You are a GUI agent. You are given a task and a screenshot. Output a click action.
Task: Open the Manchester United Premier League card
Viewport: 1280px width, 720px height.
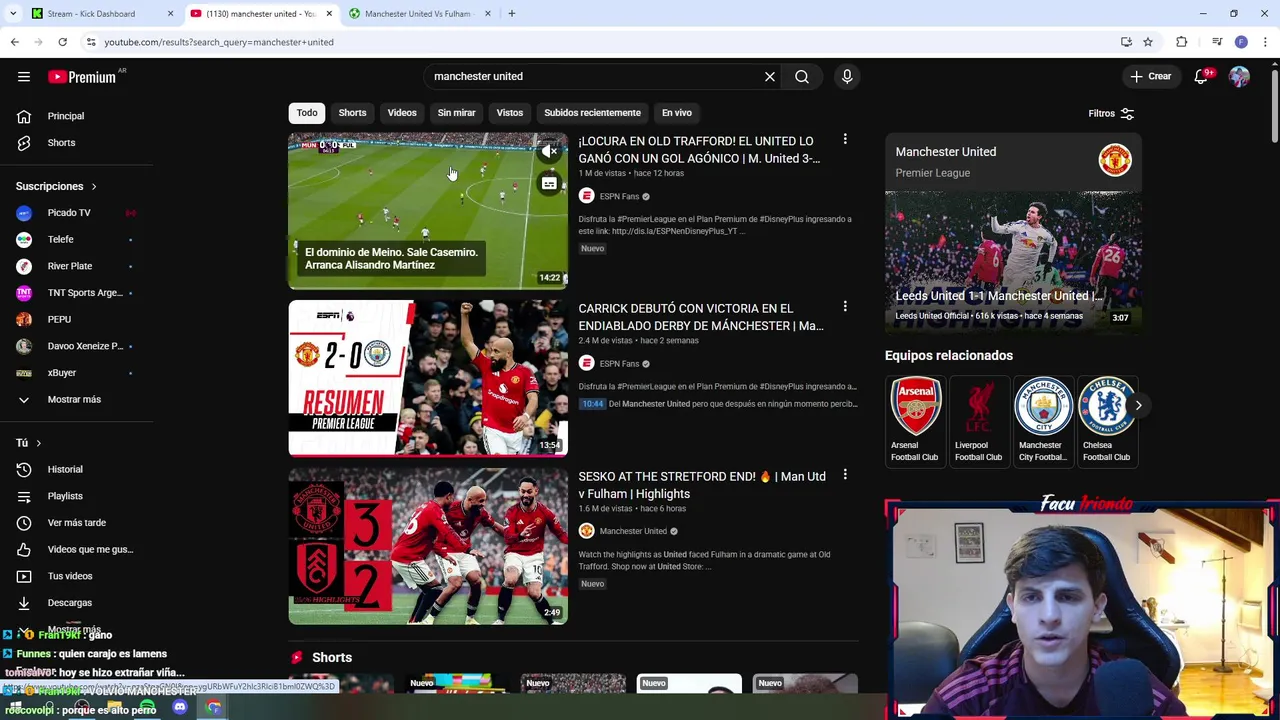pyautogui.click(x=1013, y=161)
